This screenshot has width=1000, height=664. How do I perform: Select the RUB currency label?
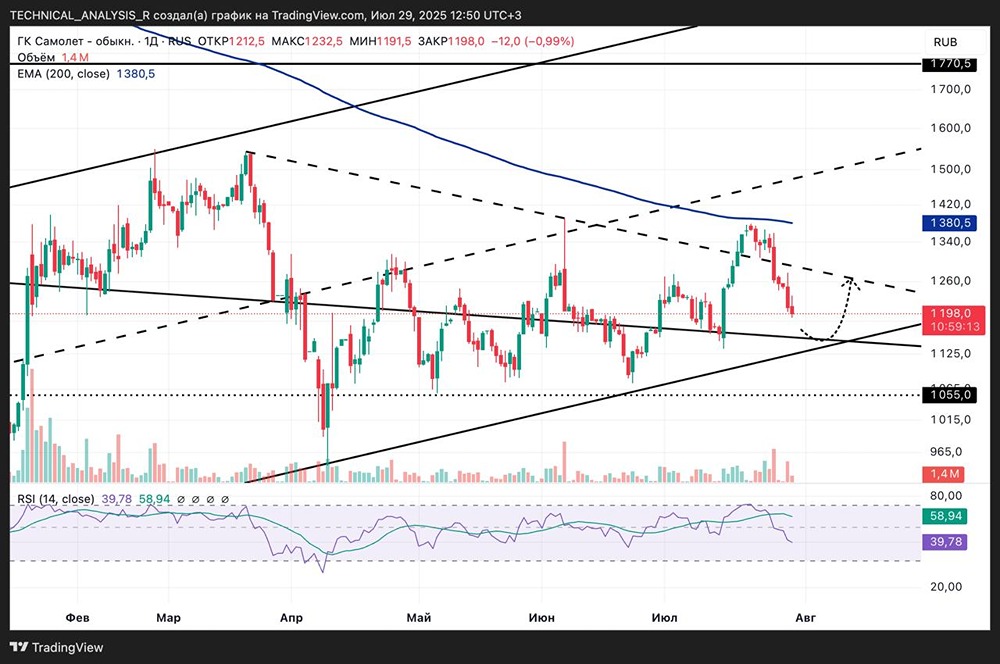click(945, 42)
